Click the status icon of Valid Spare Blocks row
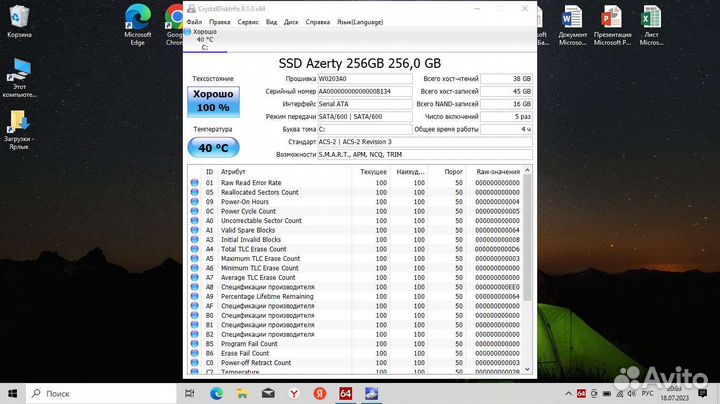 point(194,230)
